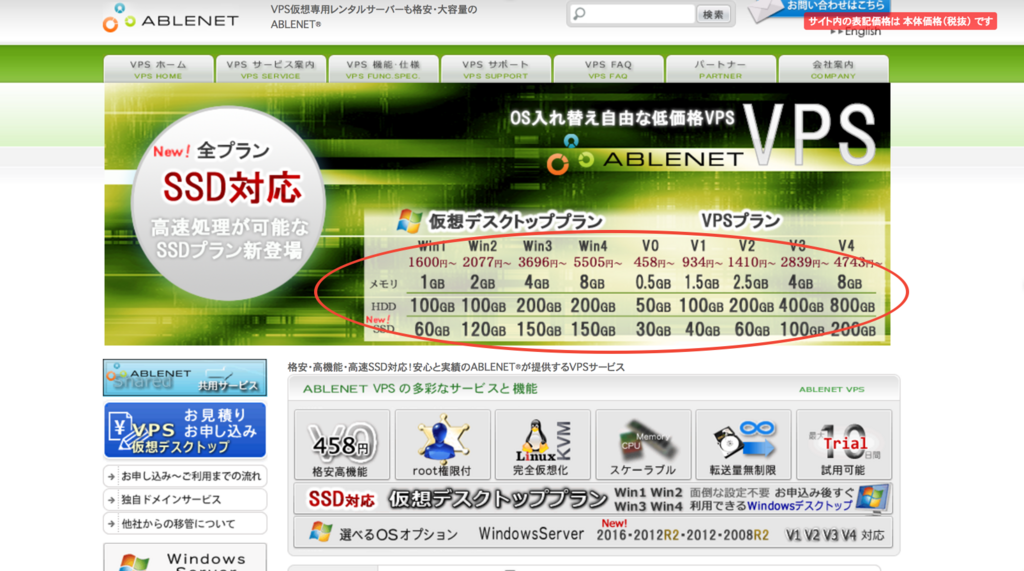The width and height of the screenshot is (1024, 571).
Task: Click the Linux KVM 完全仮想化 icon
Action: coord(542,445)
